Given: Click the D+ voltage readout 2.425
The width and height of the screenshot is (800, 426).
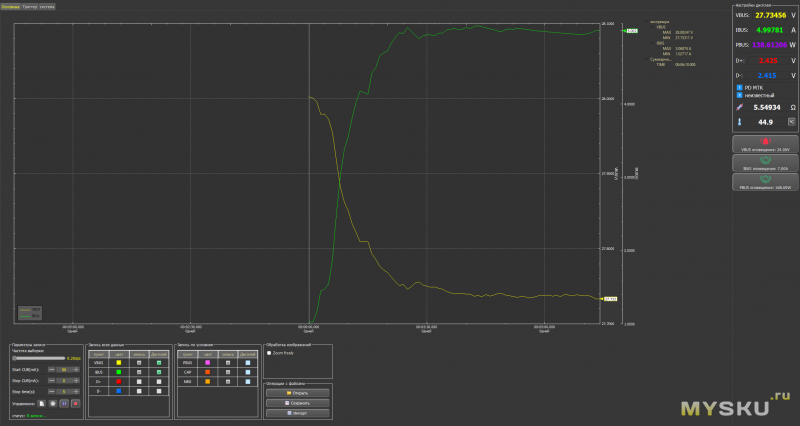Looking at the screenshot, I should click(x=768, y=61).
